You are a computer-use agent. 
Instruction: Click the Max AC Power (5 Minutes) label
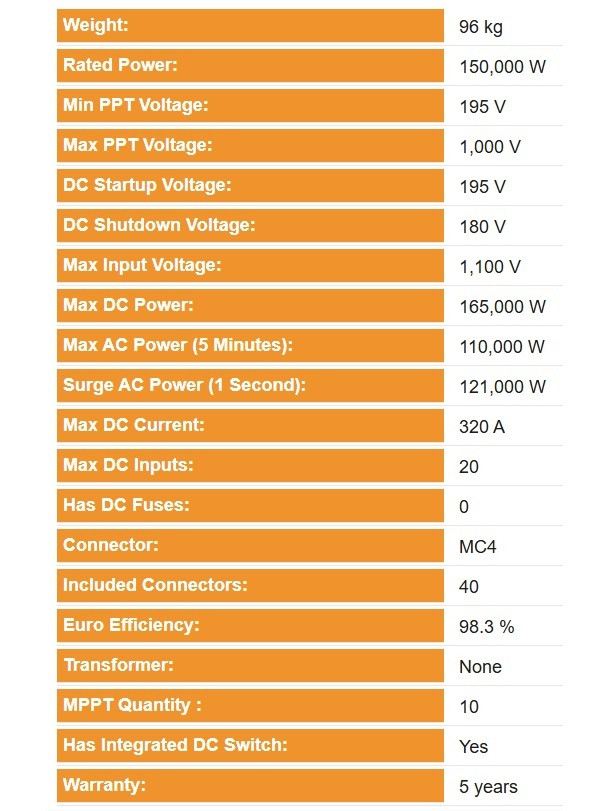178,345
